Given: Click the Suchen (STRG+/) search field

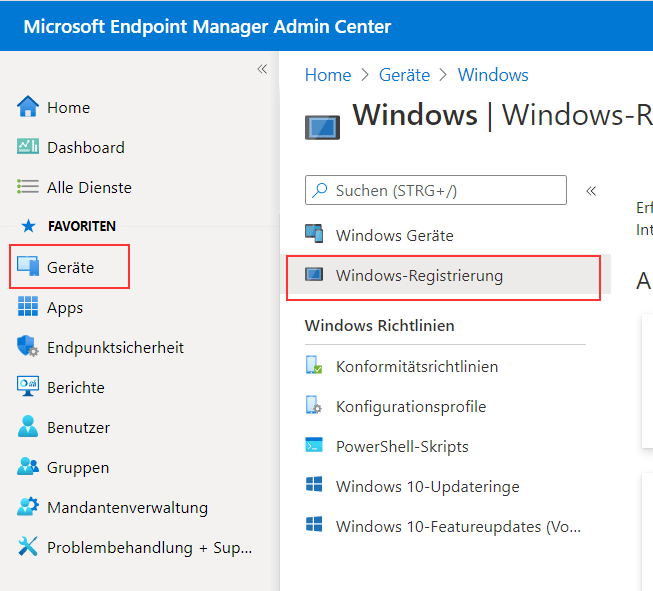Looking at the screenshot, I should [436, 190].
